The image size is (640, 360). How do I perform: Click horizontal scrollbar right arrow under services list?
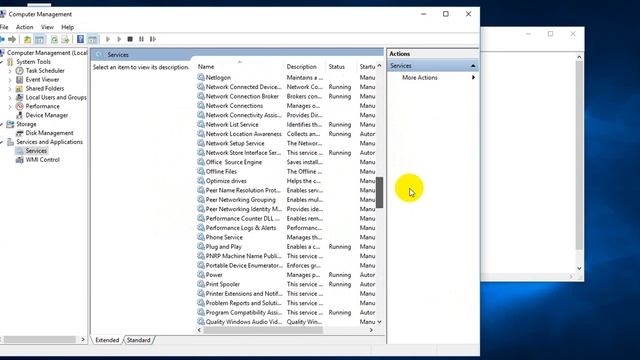coord(371,330)
